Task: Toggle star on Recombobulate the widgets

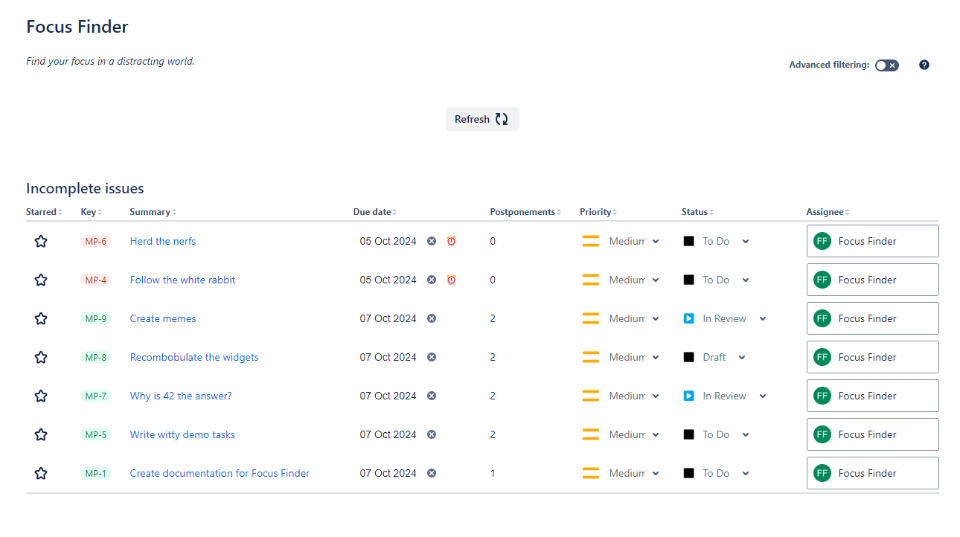Action: tap(41, 357)
